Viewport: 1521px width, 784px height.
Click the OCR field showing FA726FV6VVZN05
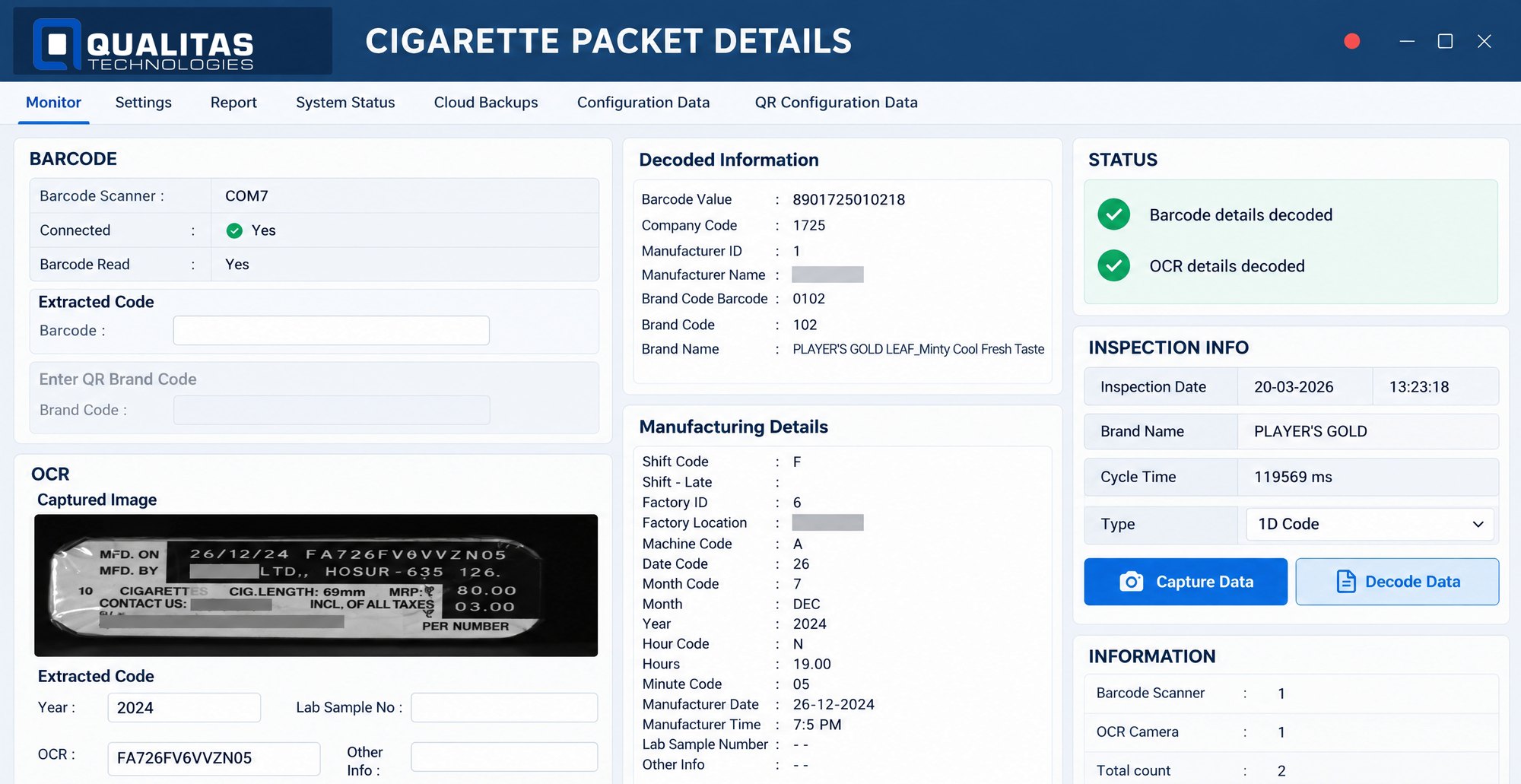coord(214,758)
